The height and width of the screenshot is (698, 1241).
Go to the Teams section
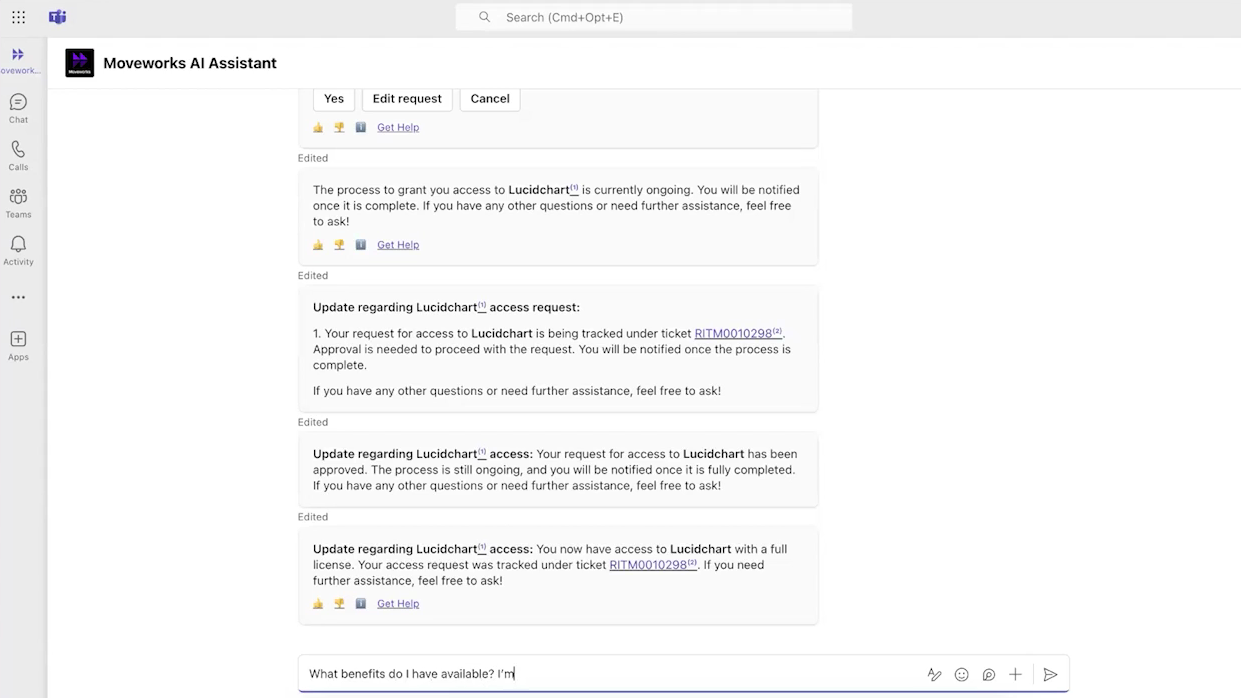tap(18, 203)
